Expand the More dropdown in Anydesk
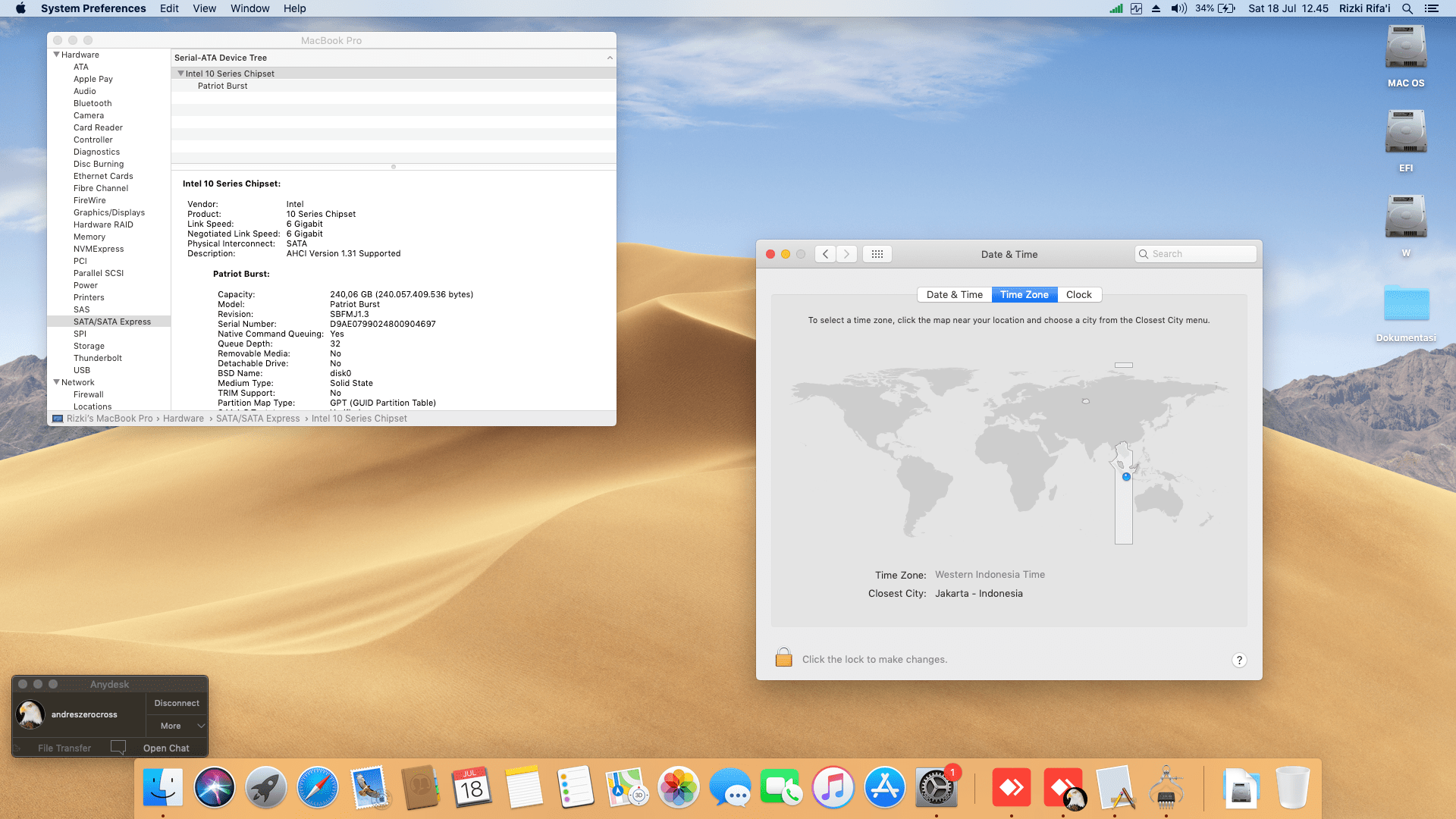This screenshot has width=1456, height=819. [x=177, y=726]
